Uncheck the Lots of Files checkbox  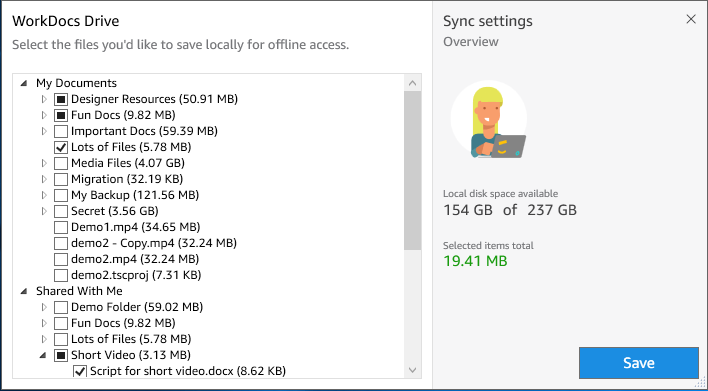(x=61, y=147)
